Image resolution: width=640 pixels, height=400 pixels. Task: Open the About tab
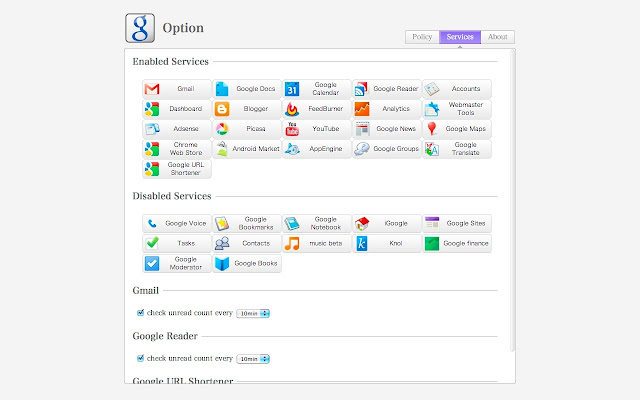[x=498, y=37]
